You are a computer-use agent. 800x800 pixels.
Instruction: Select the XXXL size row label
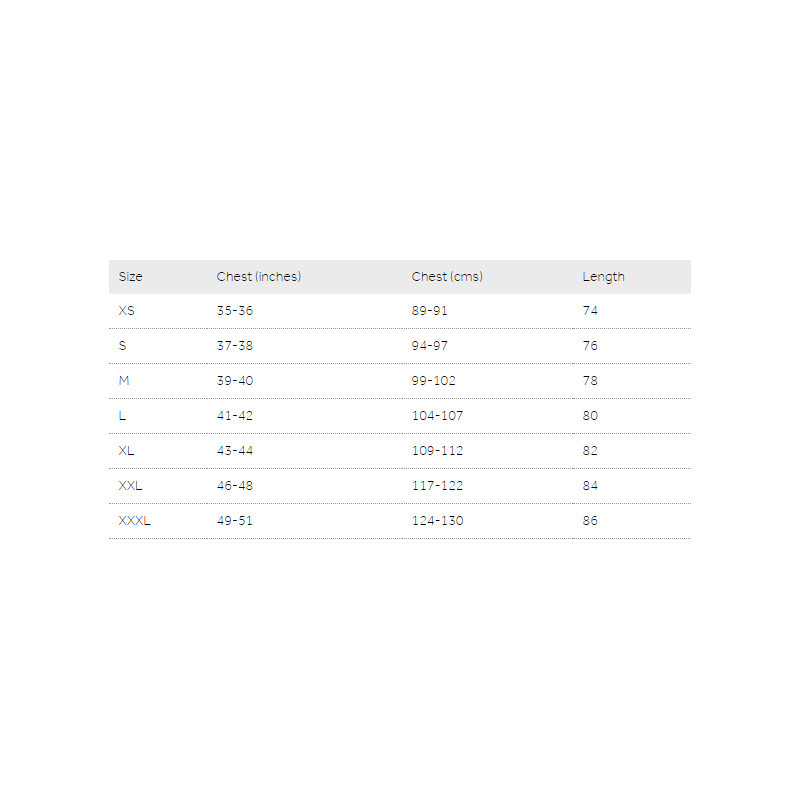[x=134, y=521]
